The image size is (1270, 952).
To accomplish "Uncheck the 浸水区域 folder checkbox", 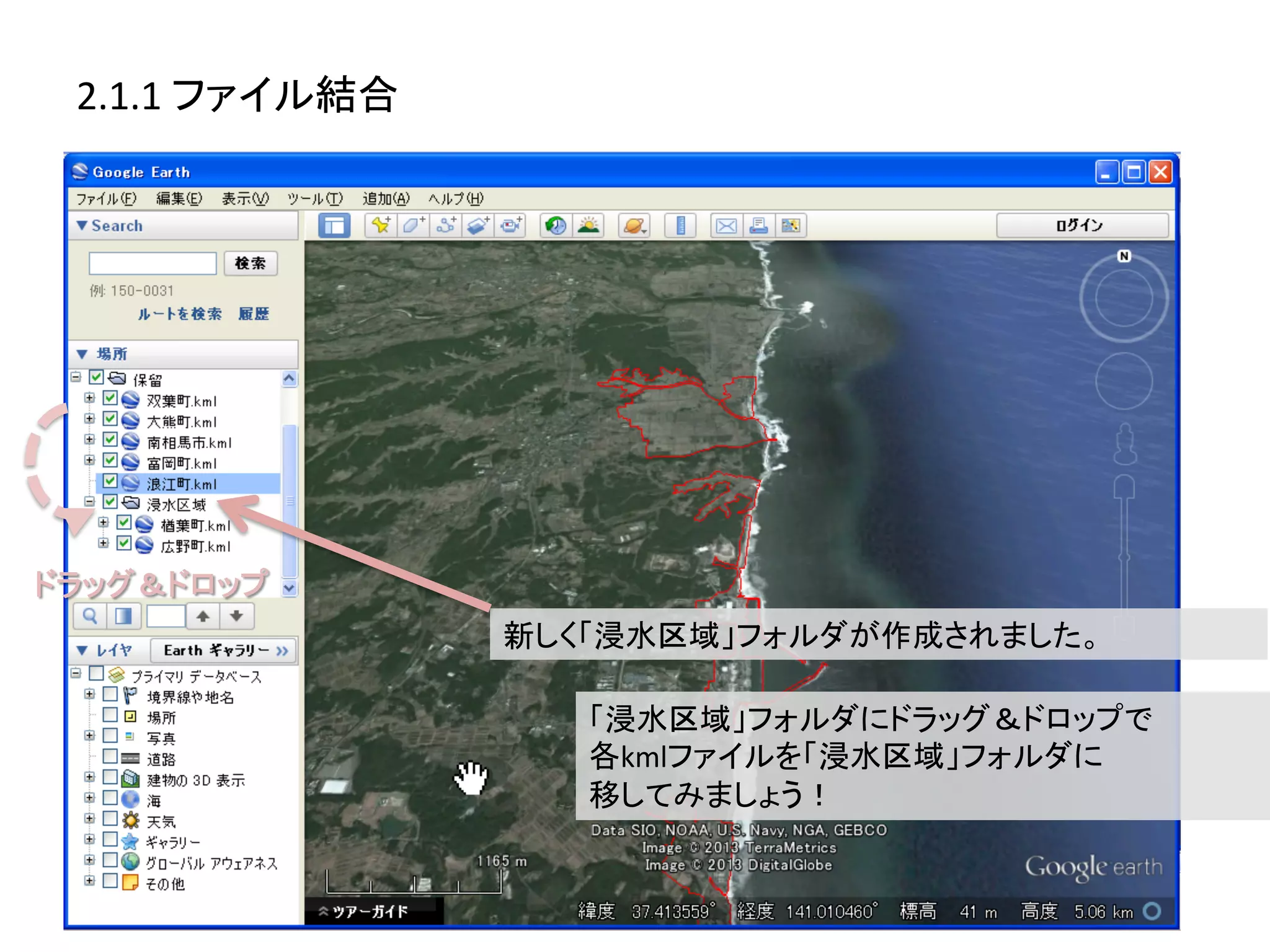I will click(110, 502).
